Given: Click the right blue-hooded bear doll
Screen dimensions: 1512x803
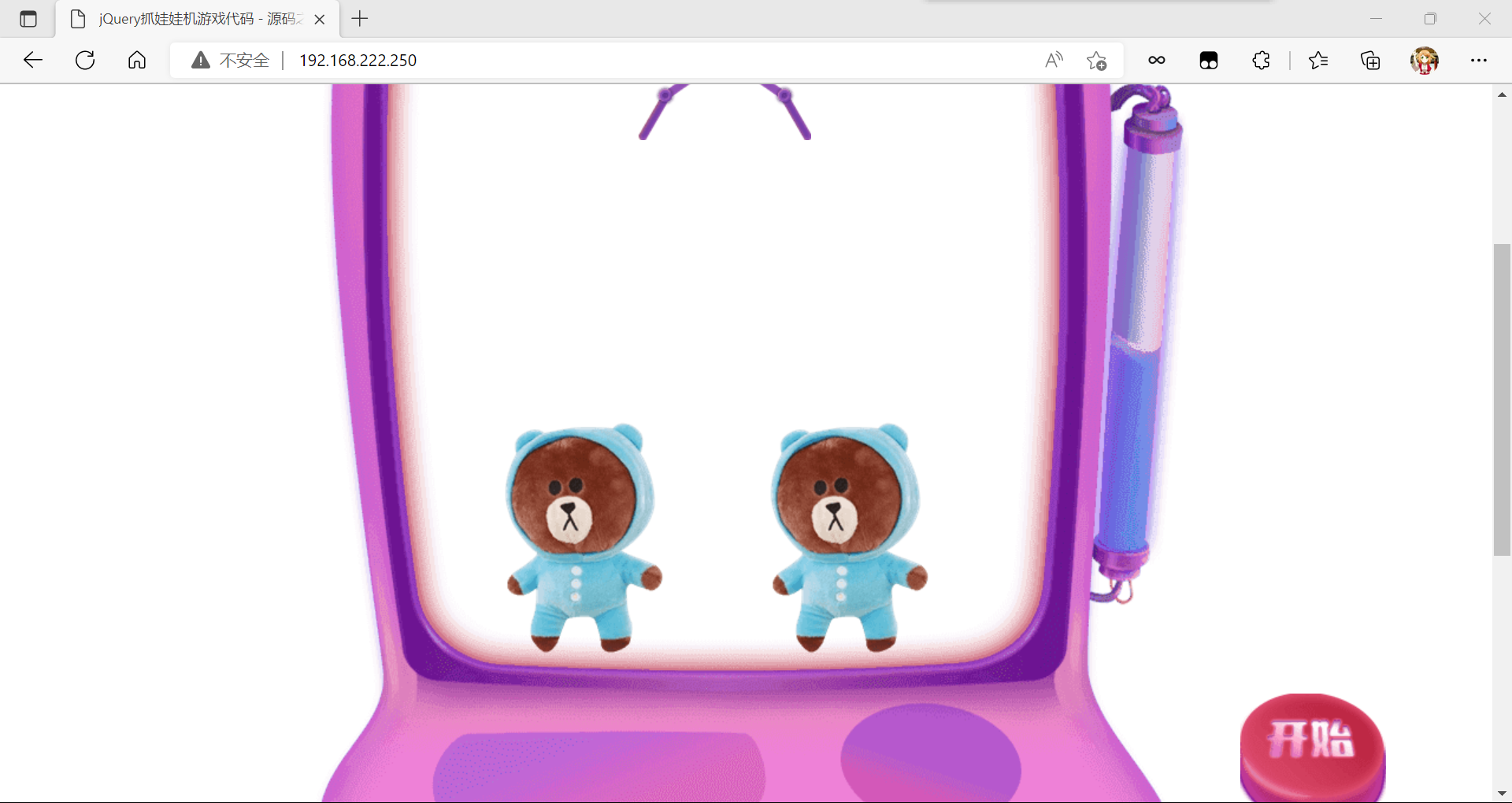Looking at the screenshot, I should point(848,537).
